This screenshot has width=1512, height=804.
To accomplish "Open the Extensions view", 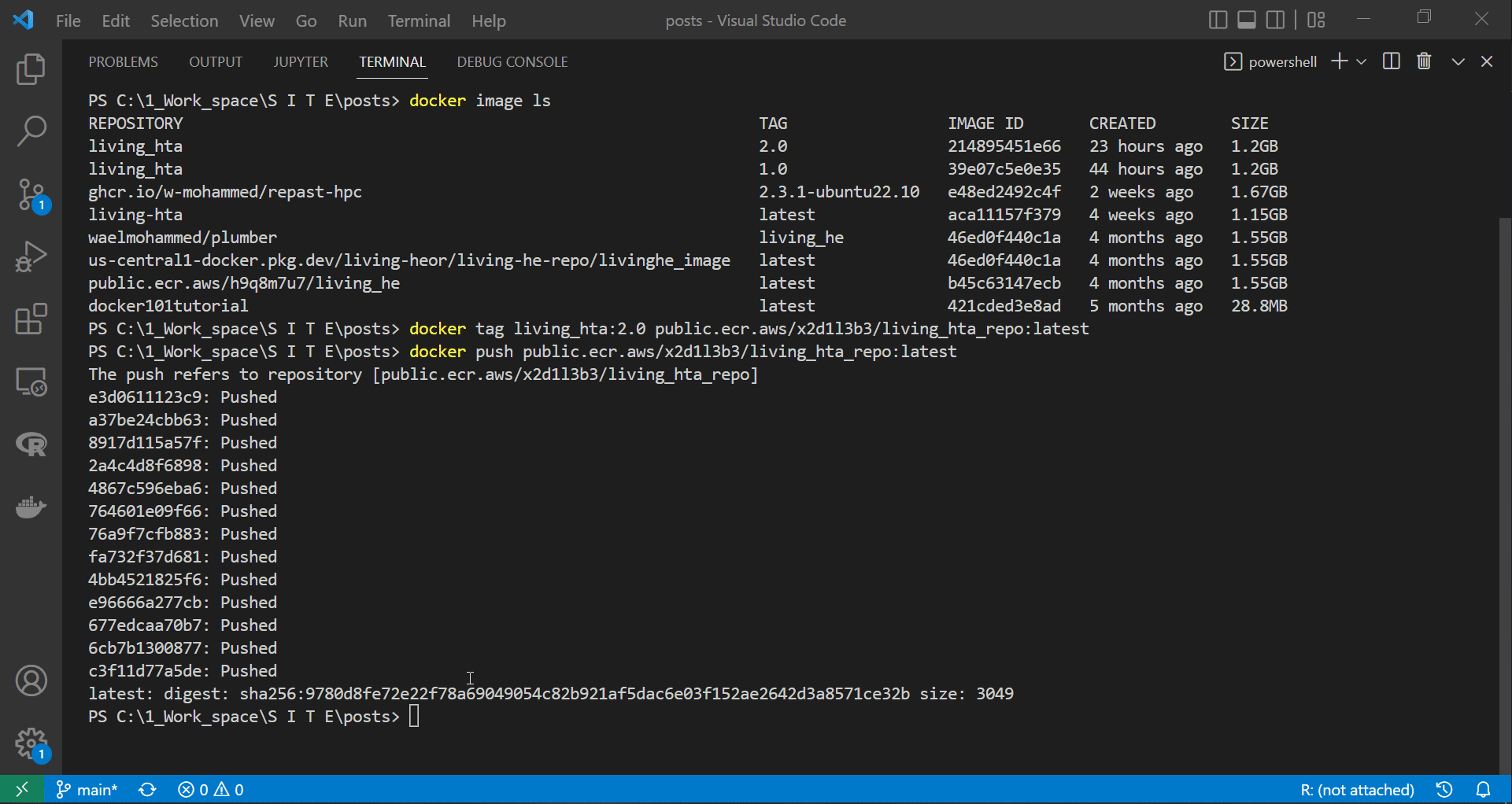I will (31, 319).
